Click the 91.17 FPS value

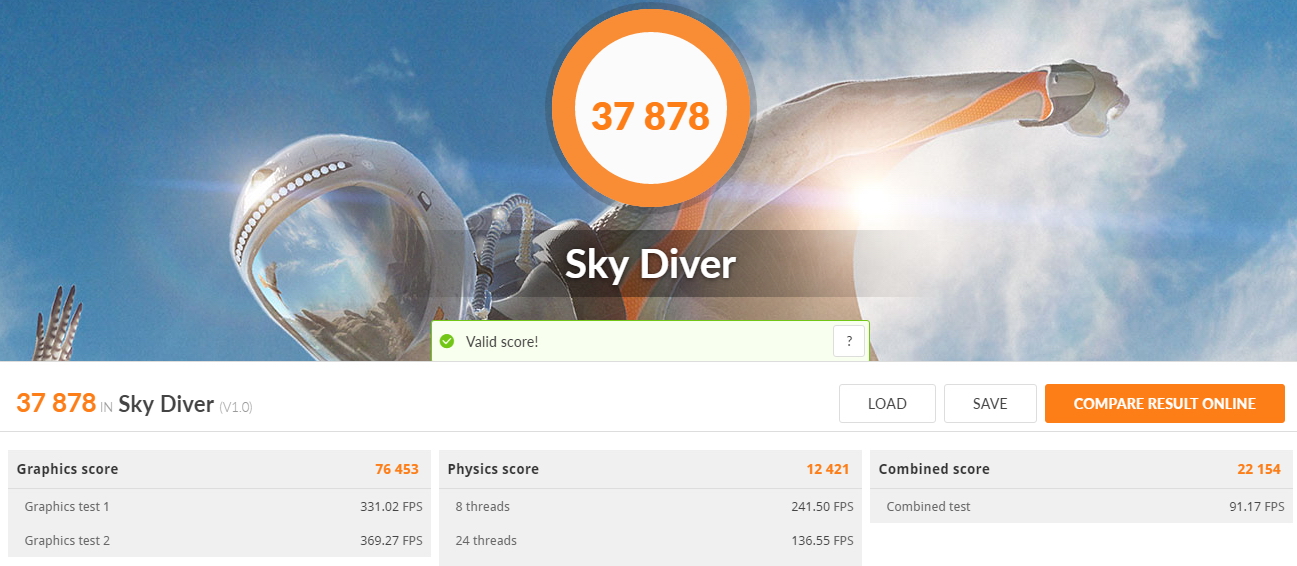[x=1256, y=507]
